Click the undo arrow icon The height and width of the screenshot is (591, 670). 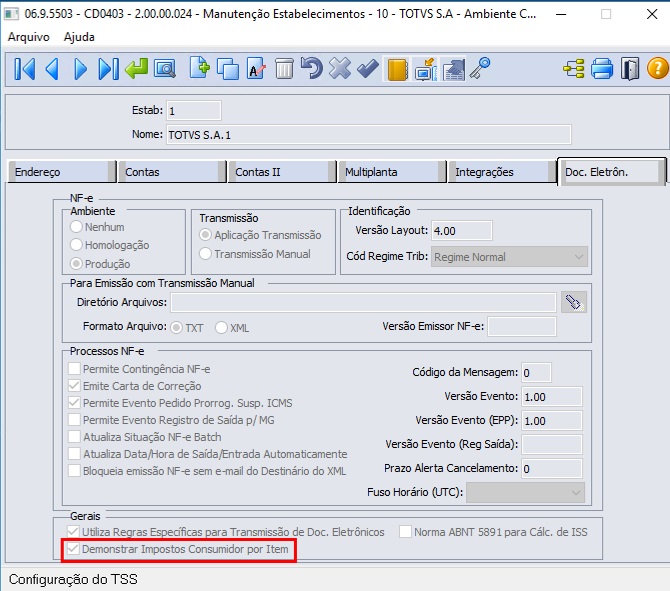[x=311, y=68]
